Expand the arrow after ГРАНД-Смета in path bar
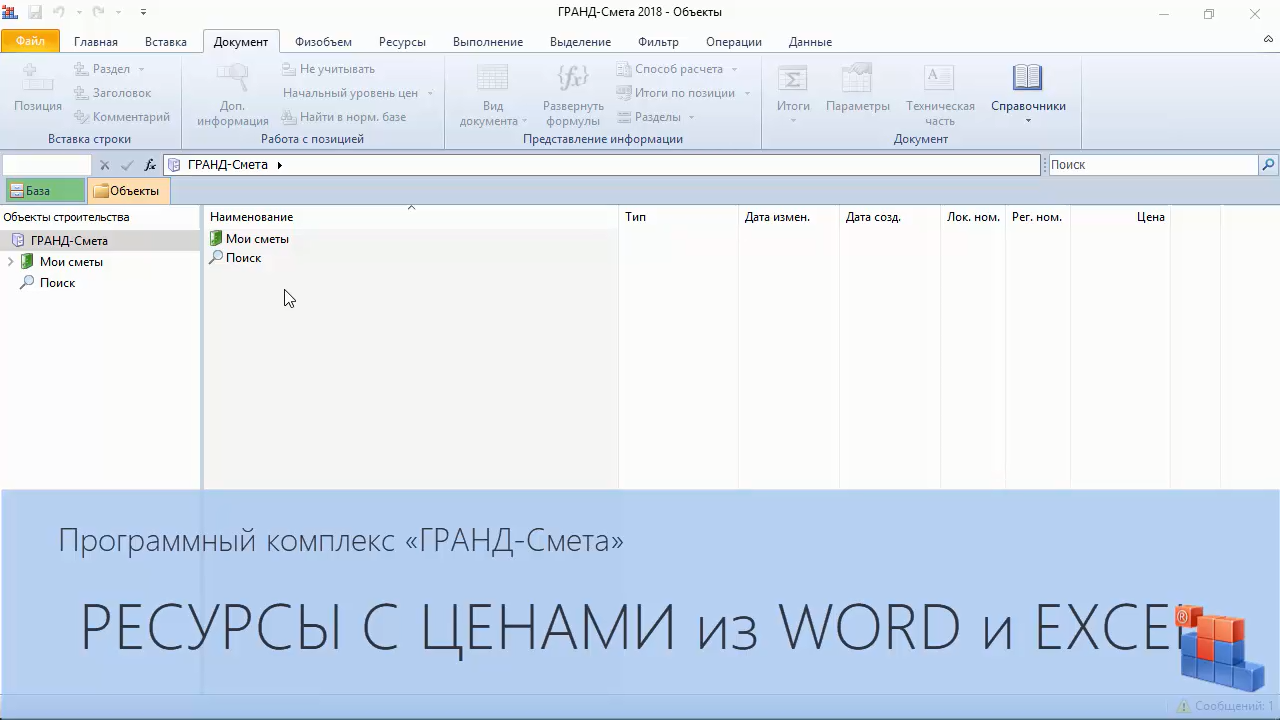 tap(279, 165)
